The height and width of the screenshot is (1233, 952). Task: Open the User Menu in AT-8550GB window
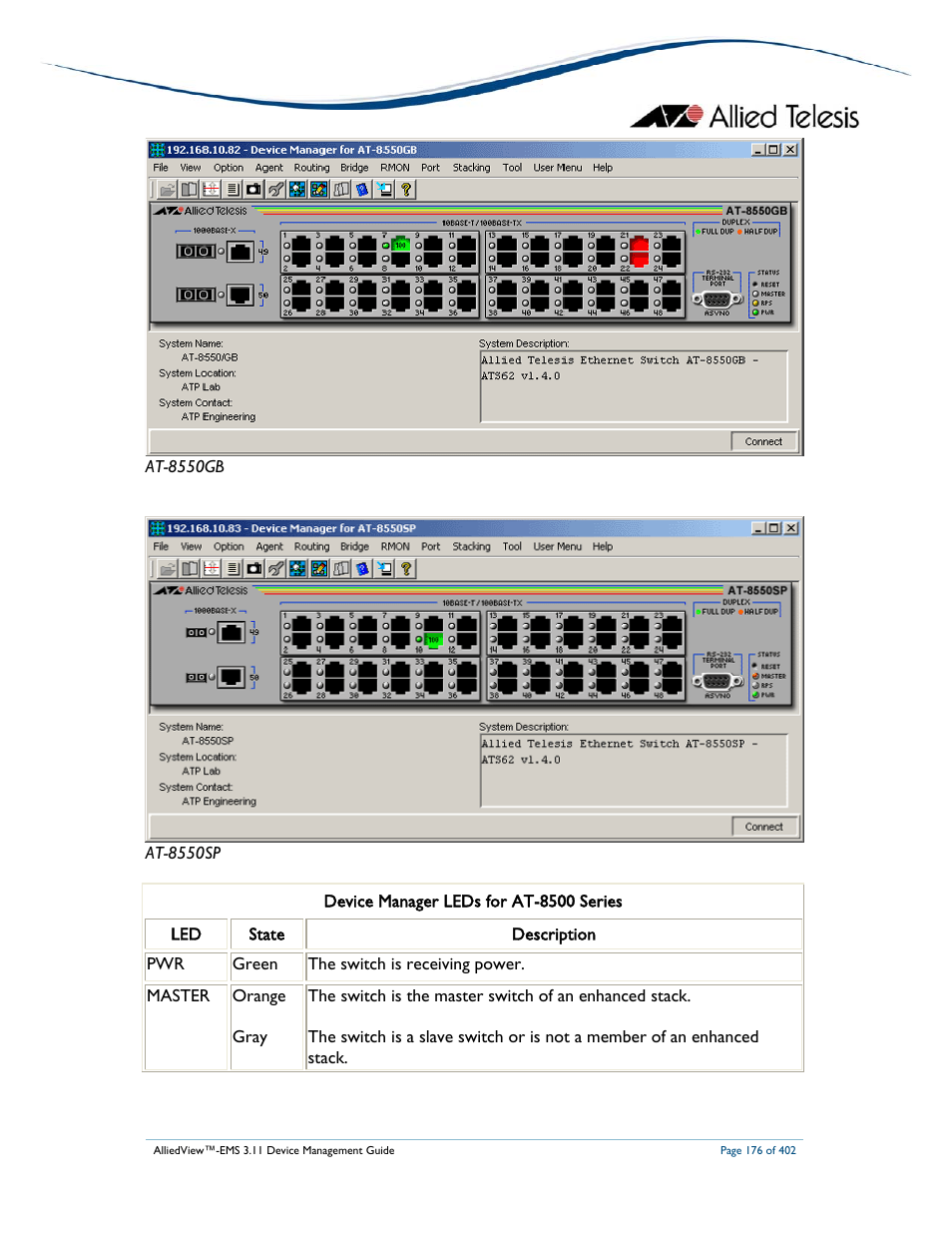click(558, 168)
